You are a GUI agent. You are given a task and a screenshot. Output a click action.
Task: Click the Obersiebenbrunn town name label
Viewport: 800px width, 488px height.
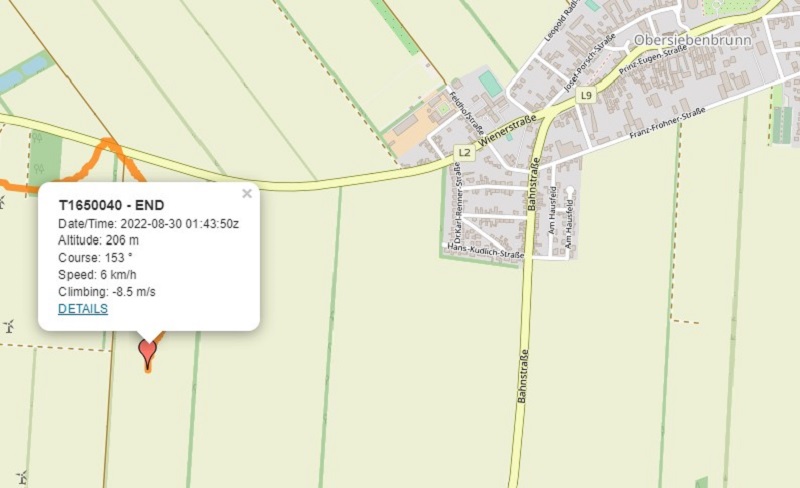[x=692, y=40]
